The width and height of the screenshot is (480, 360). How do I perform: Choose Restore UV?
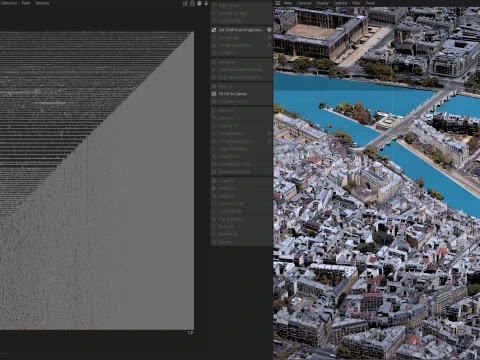241,234
